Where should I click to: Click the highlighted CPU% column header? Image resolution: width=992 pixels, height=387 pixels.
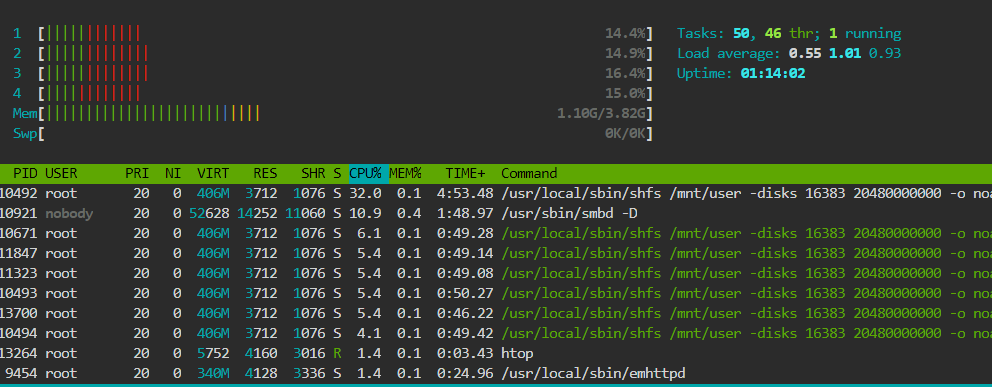tap(368, 173)
